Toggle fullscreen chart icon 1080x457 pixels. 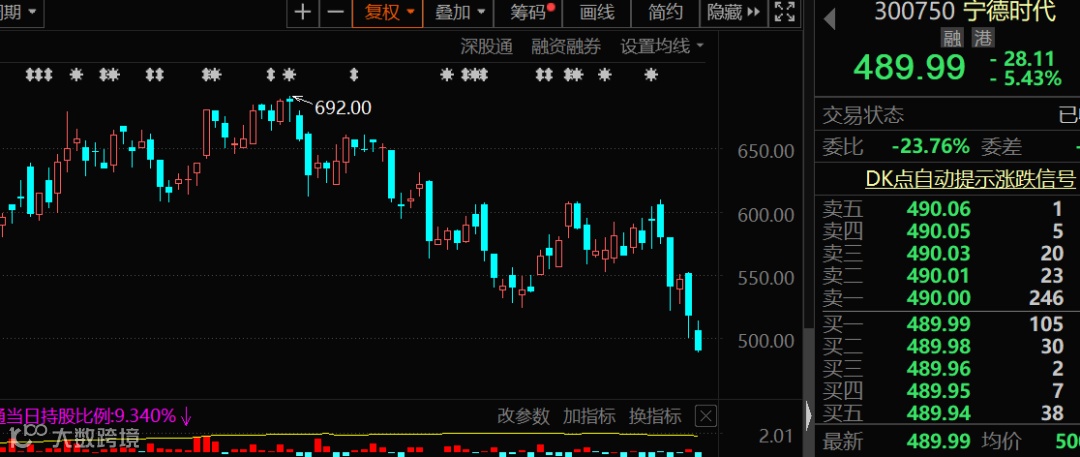tap(785, 12)
